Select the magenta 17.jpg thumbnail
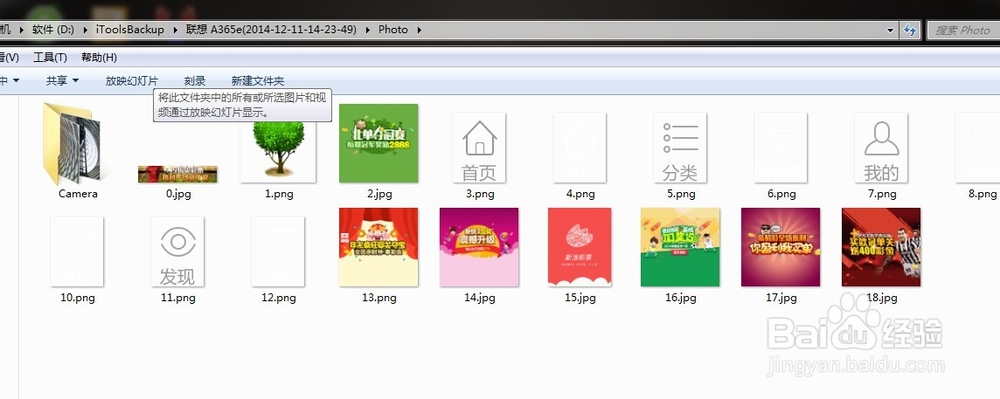1000x399 pixels. click(780, 247)
